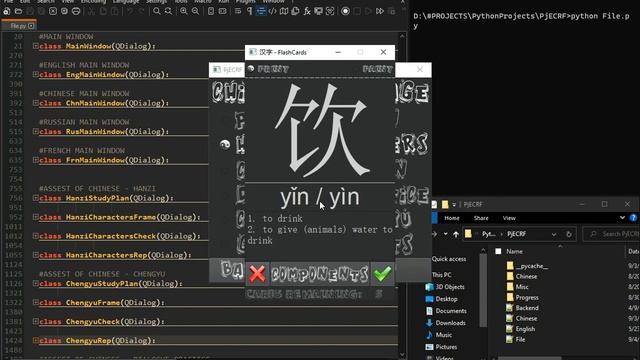Close the File.py tab with its x

[x=31, y=26]
